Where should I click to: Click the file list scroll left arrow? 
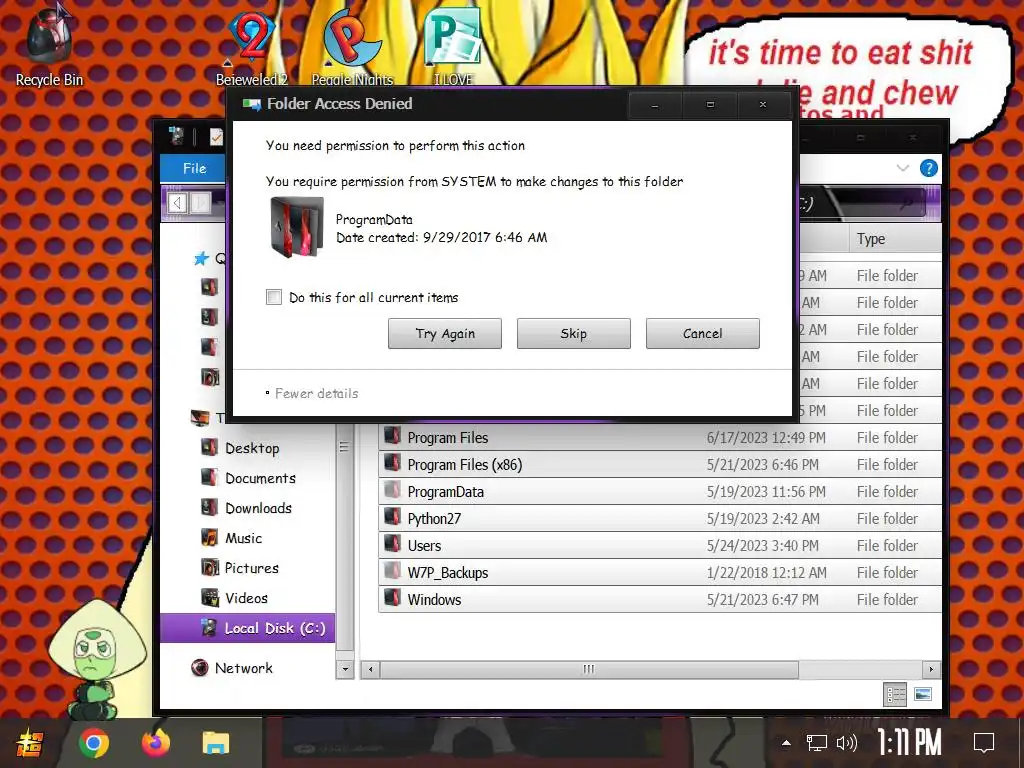click(370, 669)
